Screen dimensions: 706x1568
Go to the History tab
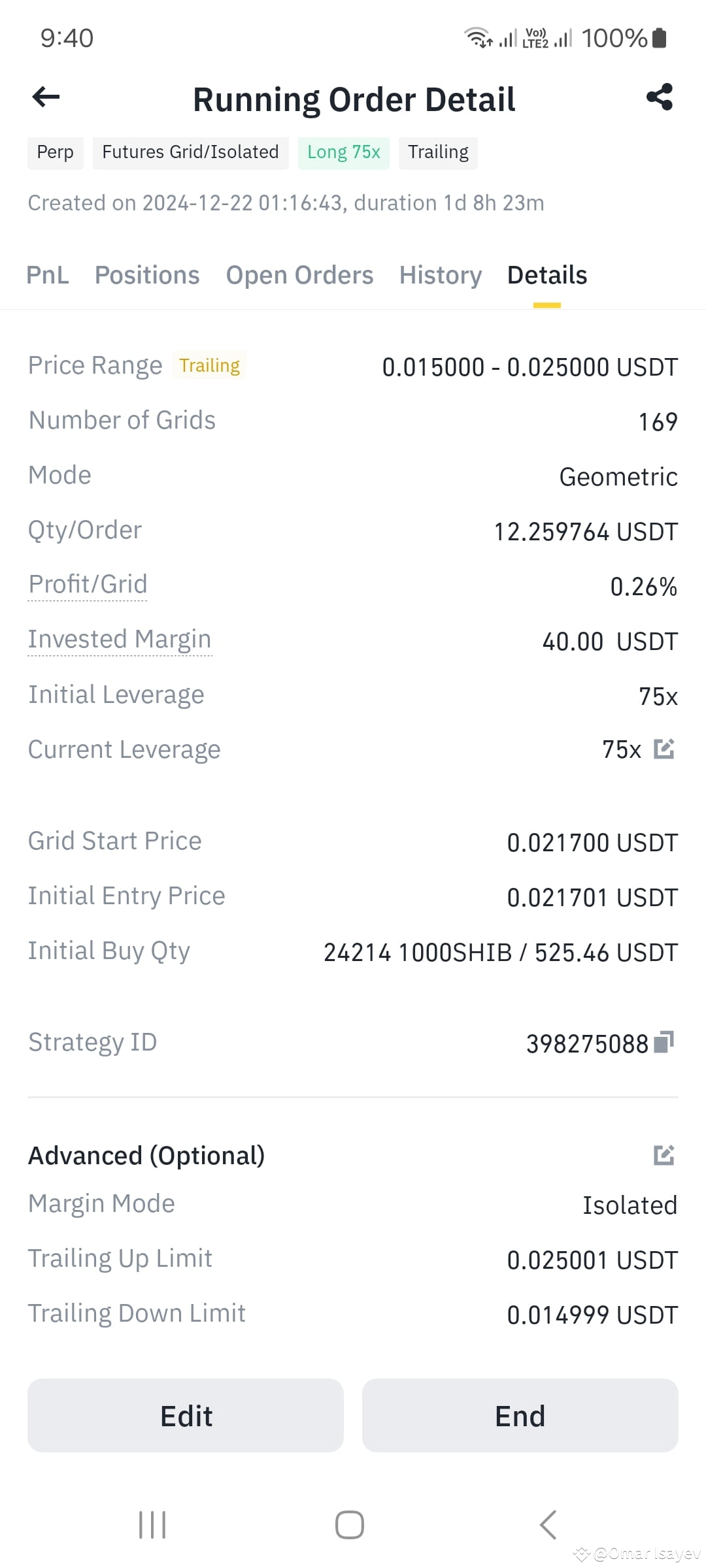[x=441, y=275]
